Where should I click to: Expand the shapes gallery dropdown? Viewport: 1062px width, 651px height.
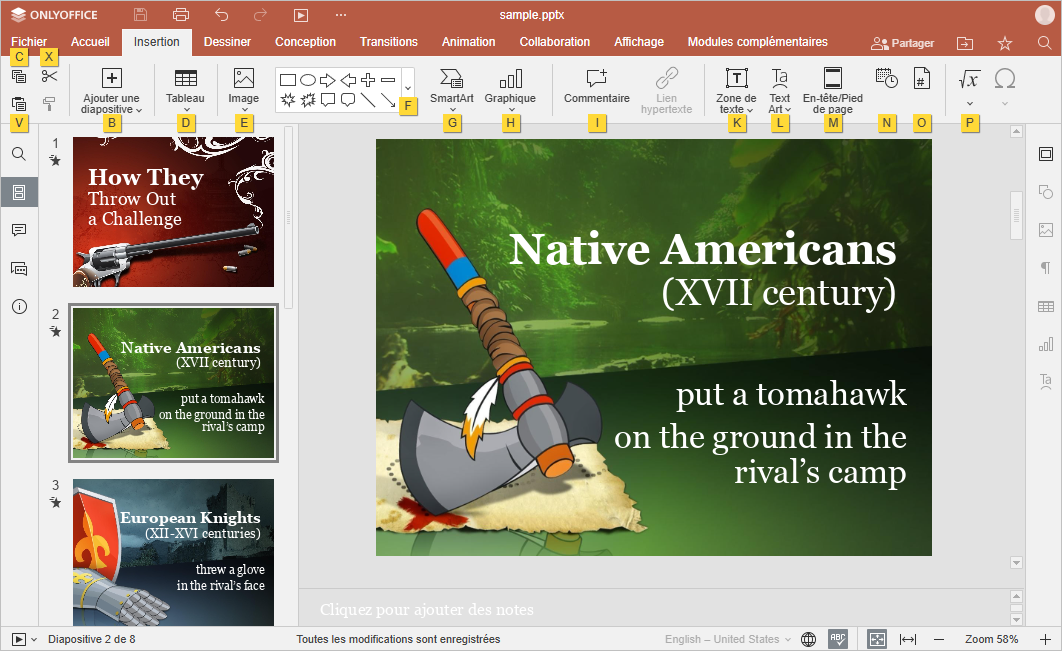pos(407,88)
